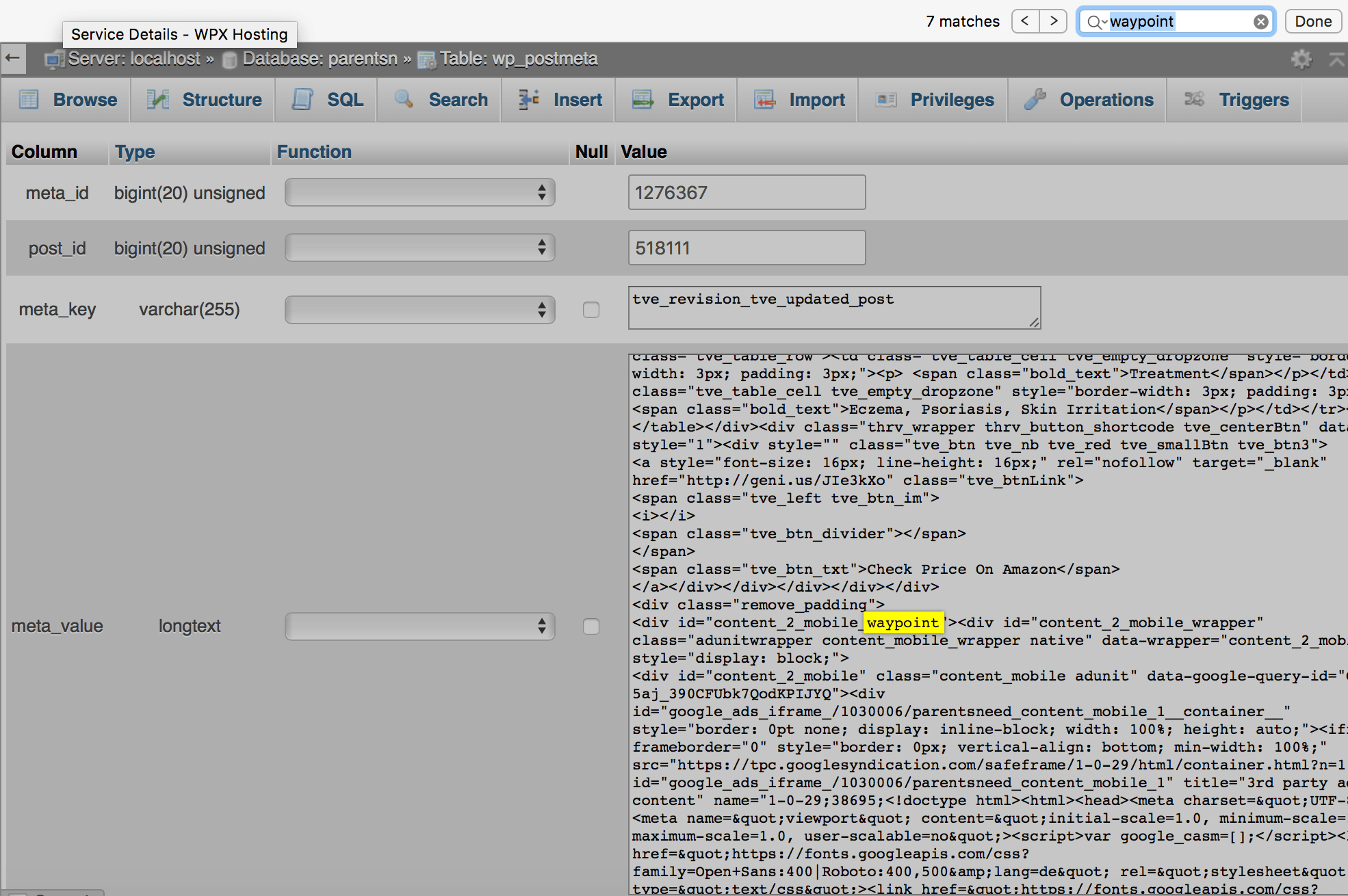Open page settings gear icon

pos(1301,60)
